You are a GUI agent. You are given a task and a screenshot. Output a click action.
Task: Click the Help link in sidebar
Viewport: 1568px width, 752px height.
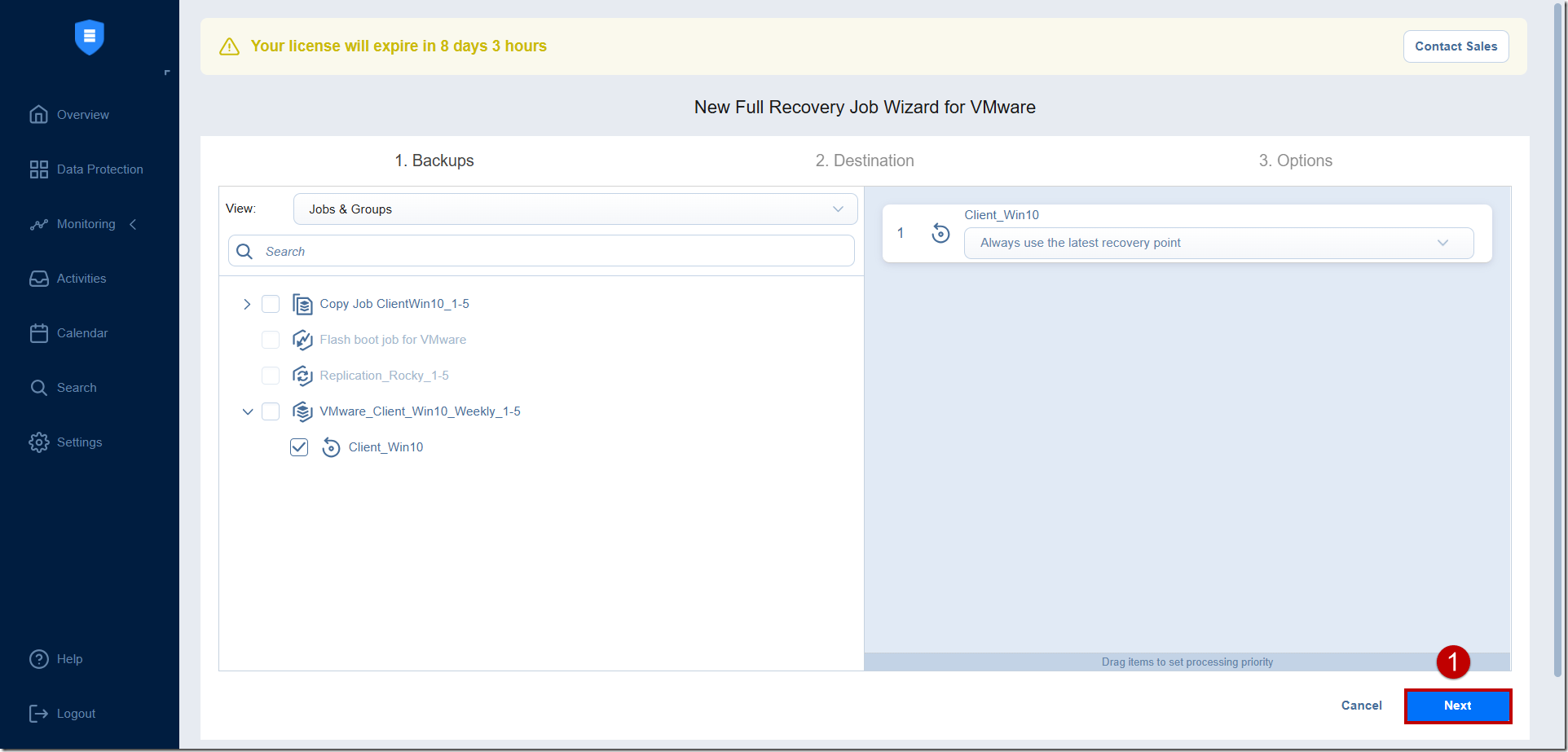tap(70, 659)
